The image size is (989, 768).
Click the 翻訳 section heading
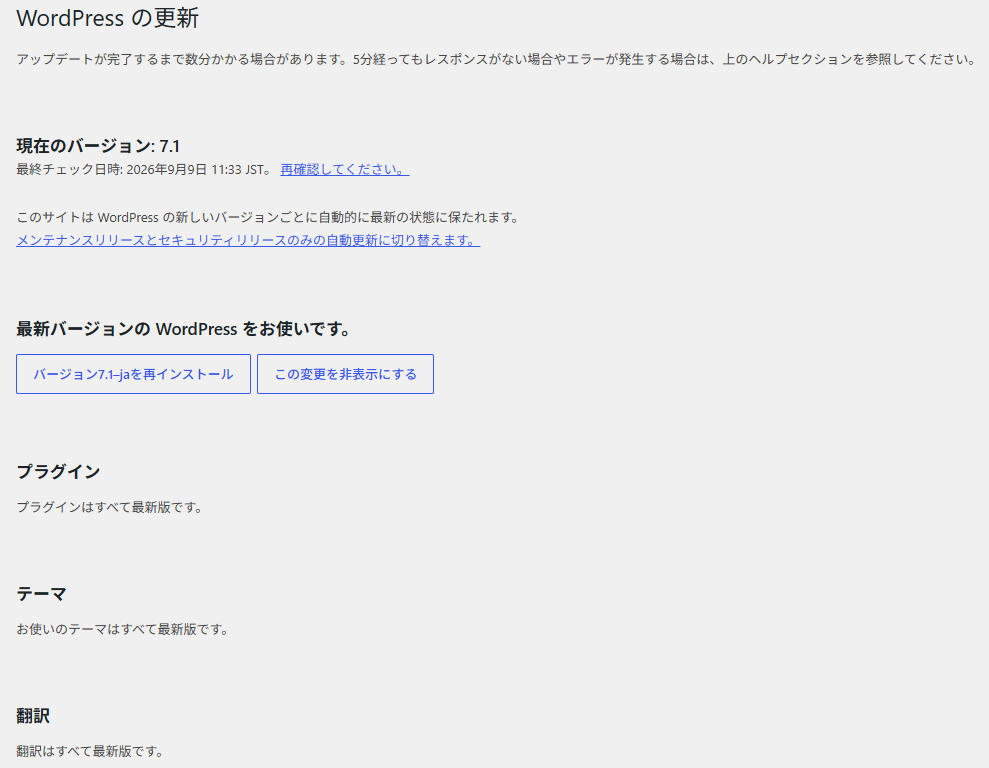click(33, 716)
